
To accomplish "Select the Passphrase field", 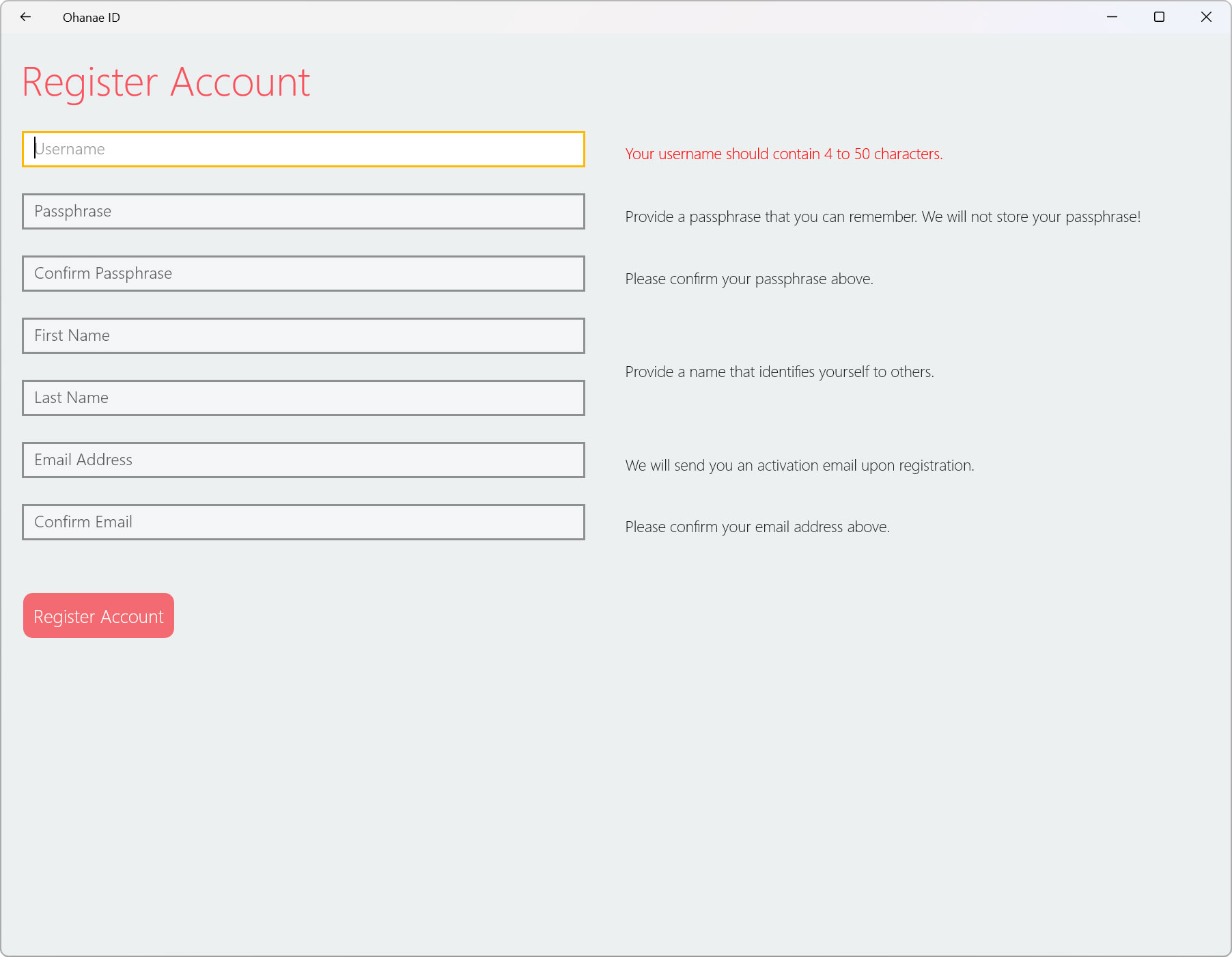I will coord(303,211).
